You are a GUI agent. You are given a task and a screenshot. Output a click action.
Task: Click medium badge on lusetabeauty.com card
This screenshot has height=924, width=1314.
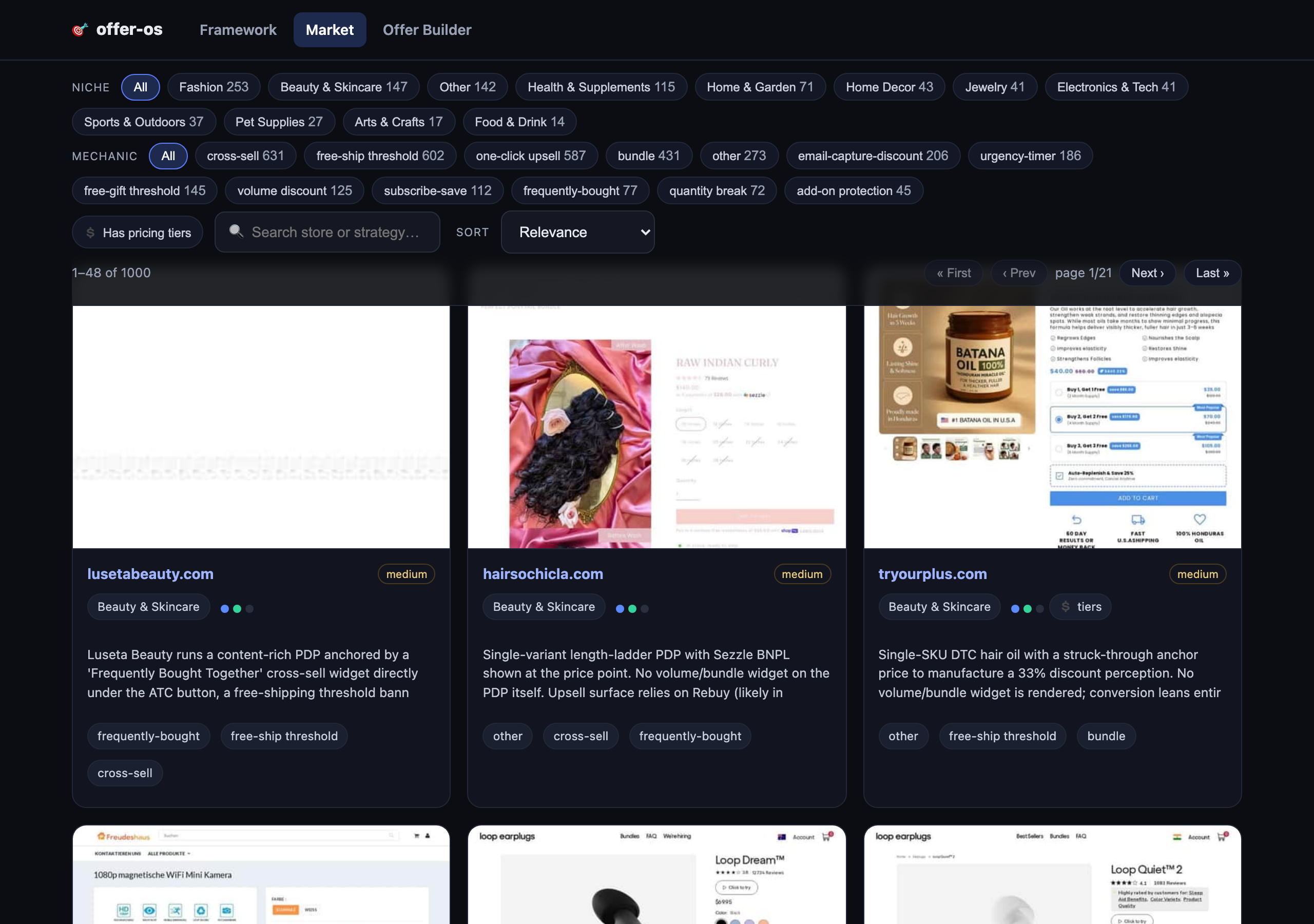pos(407,574)
